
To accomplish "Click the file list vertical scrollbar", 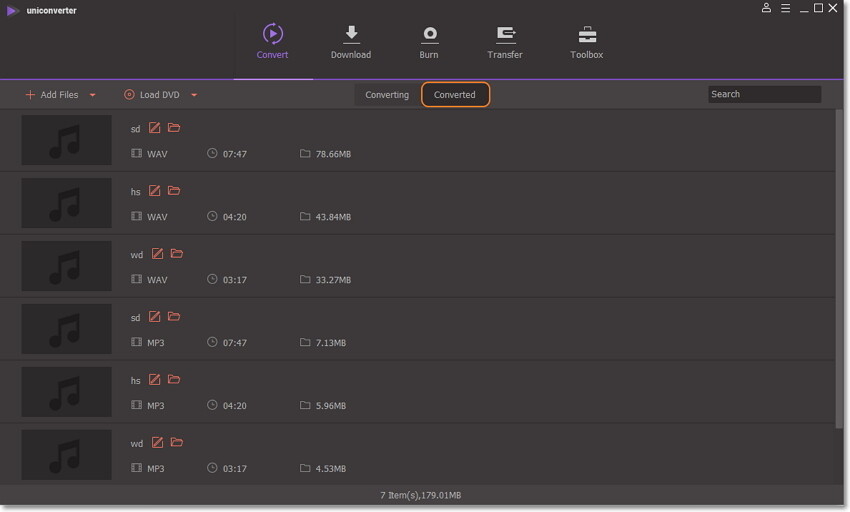I will pyautogui.click(x=839, y=268).
